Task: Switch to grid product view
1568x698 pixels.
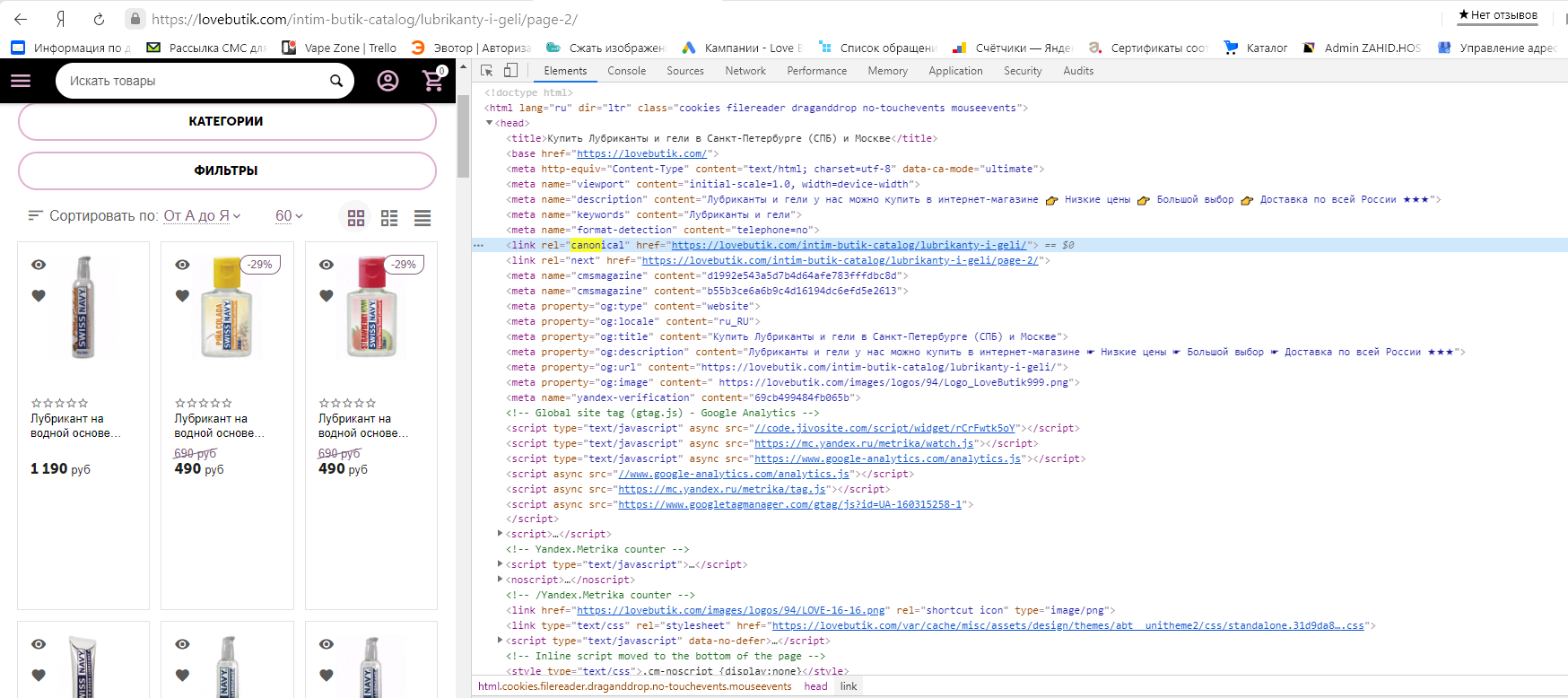Action: 356,217
